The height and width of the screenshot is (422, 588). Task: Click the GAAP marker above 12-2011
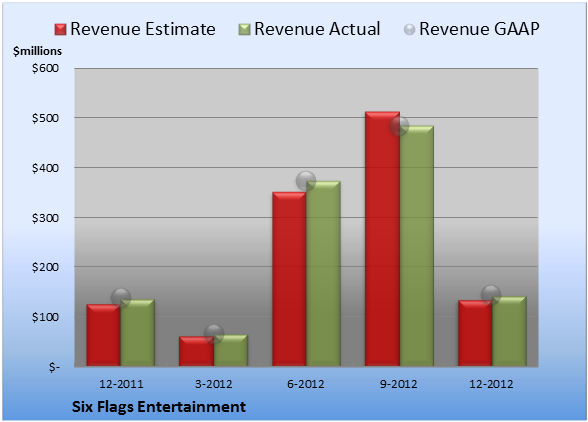[121, 298]
